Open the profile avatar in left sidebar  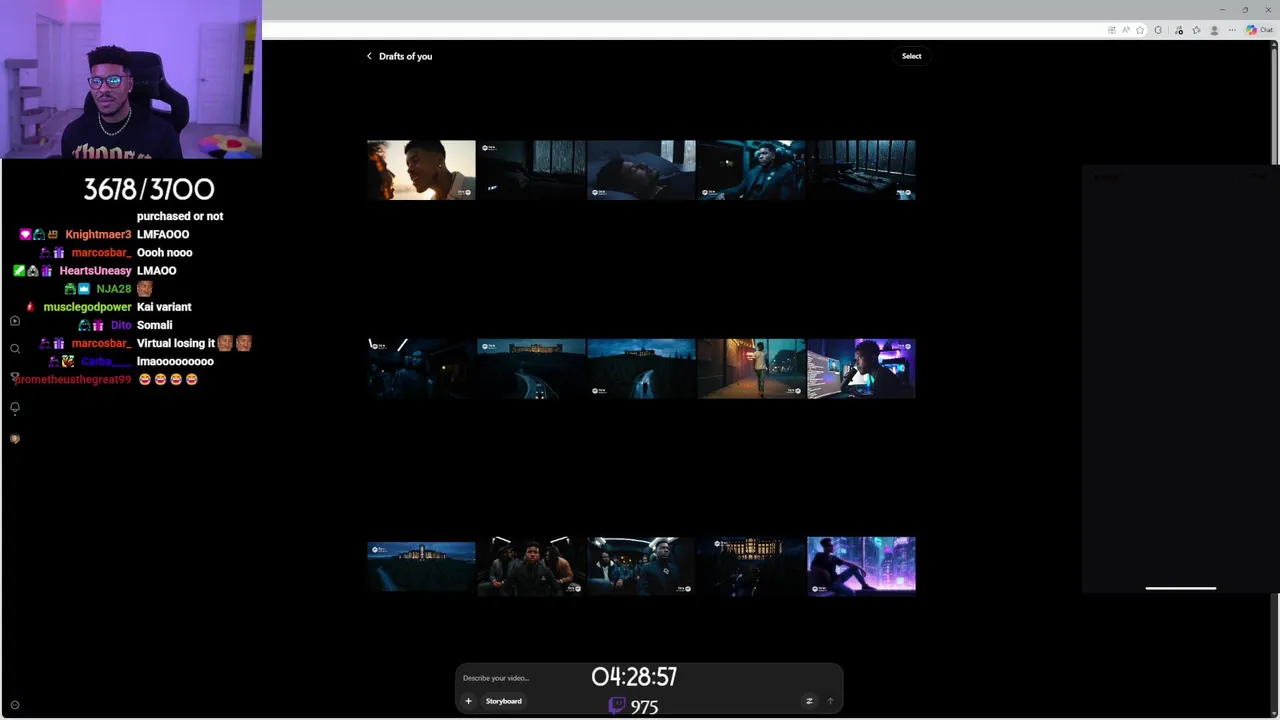click(14, 438)
